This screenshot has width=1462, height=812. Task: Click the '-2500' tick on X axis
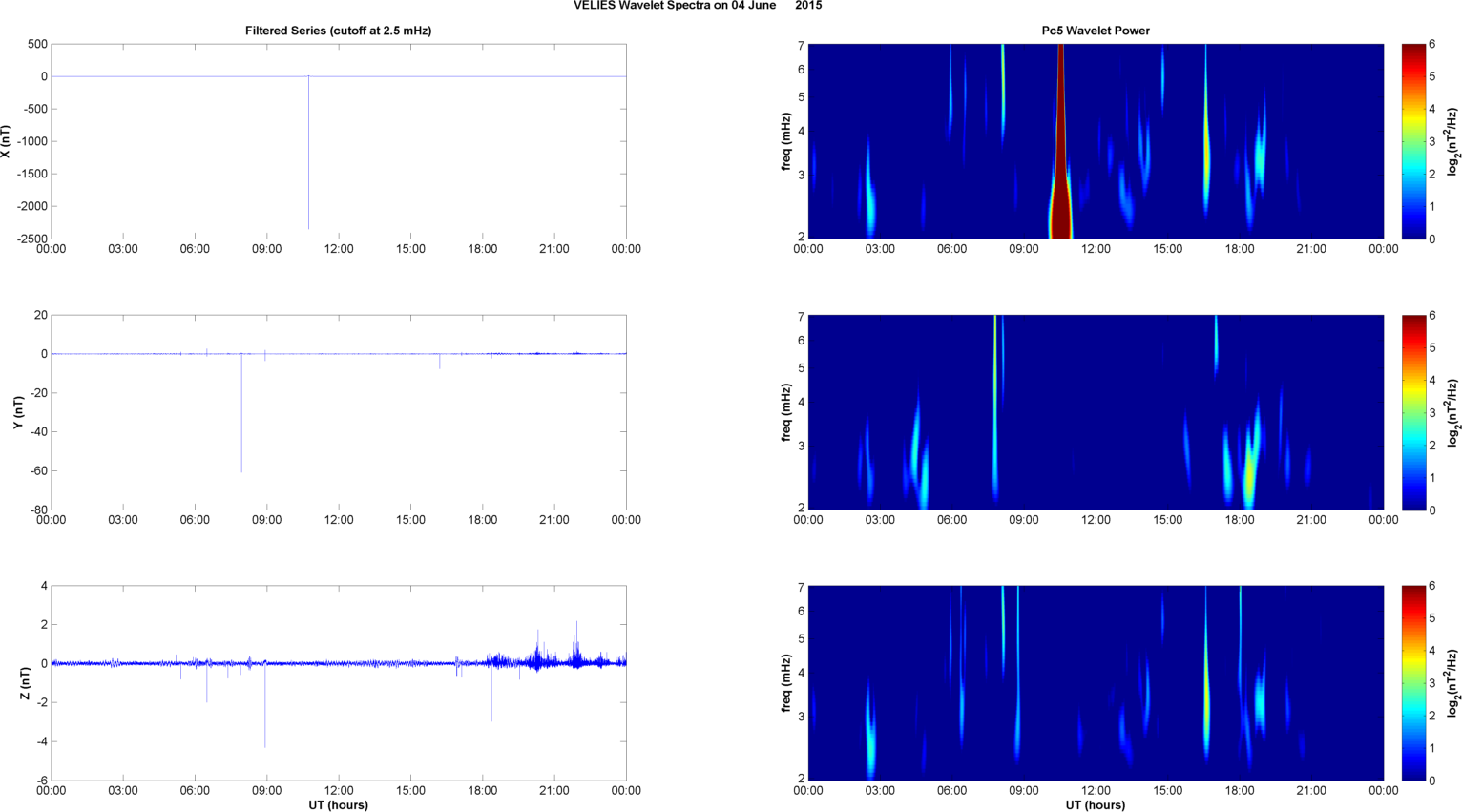pyautogui.click(x=31, y=239)
